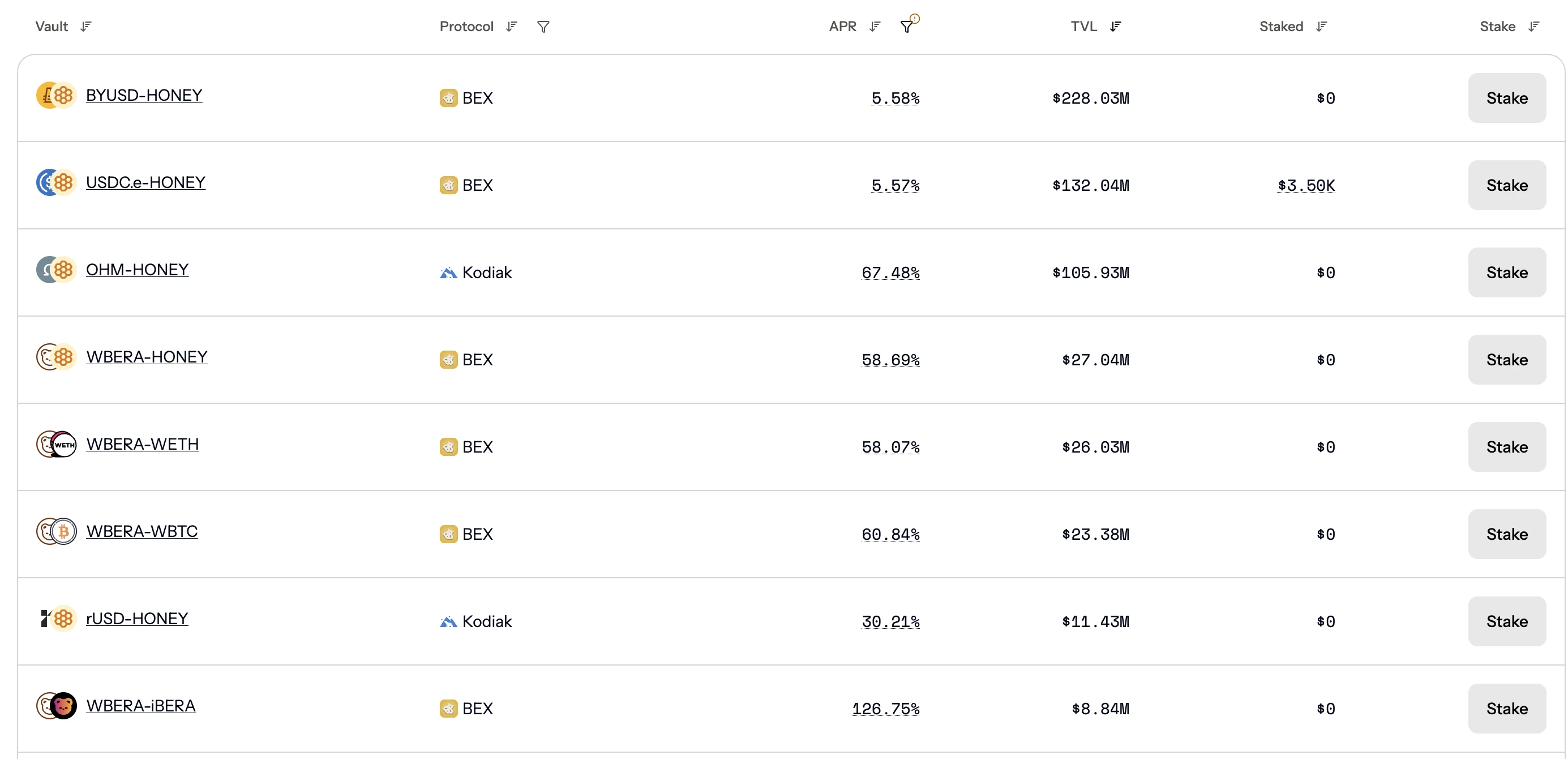Screen dimensions: 1568x759
Task: Click the Protocol column sort icon
Action: click(x=511, y=26)
